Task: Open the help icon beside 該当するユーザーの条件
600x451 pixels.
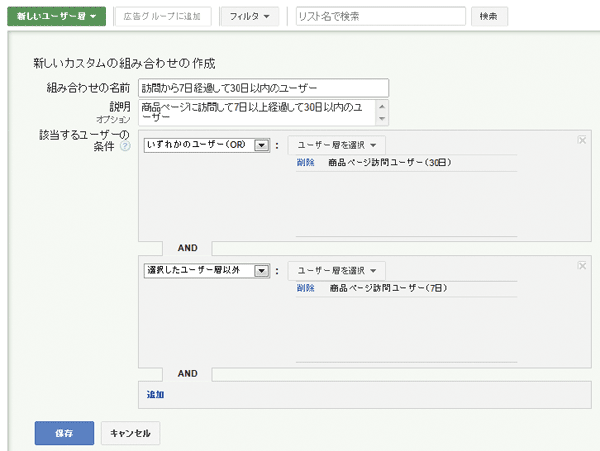Action: [x=125, y=147]
